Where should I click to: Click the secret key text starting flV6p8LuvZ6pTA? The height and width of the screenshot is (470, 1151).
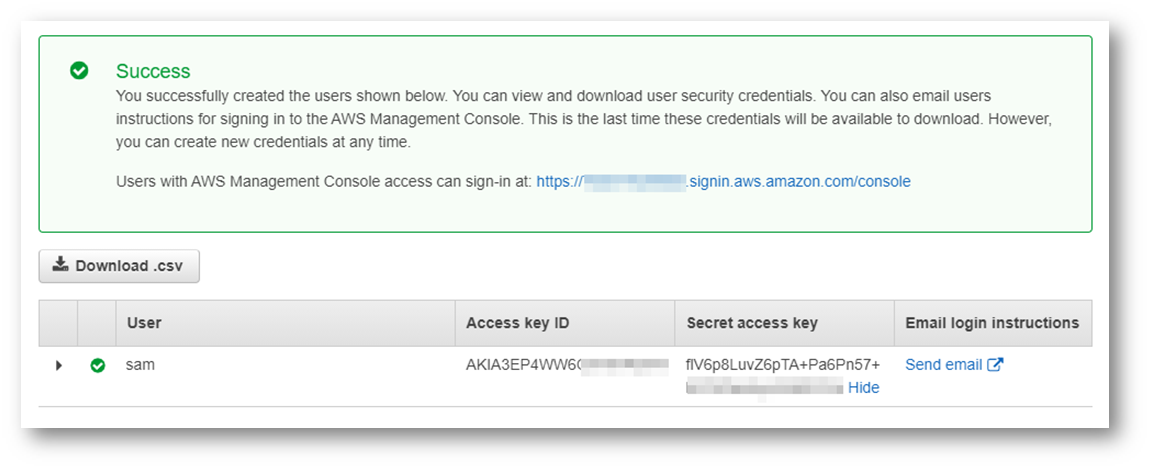(782, 365)
